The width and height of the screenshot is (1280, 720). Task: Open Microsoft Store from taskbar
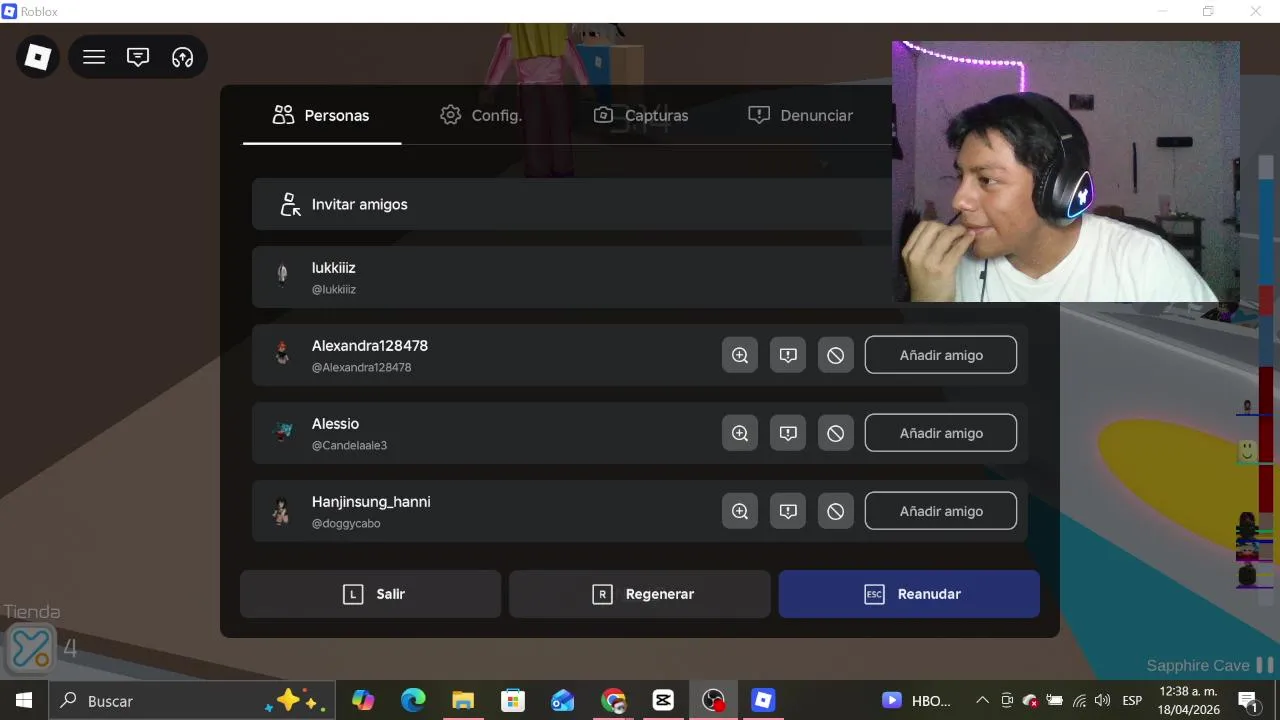513,700
